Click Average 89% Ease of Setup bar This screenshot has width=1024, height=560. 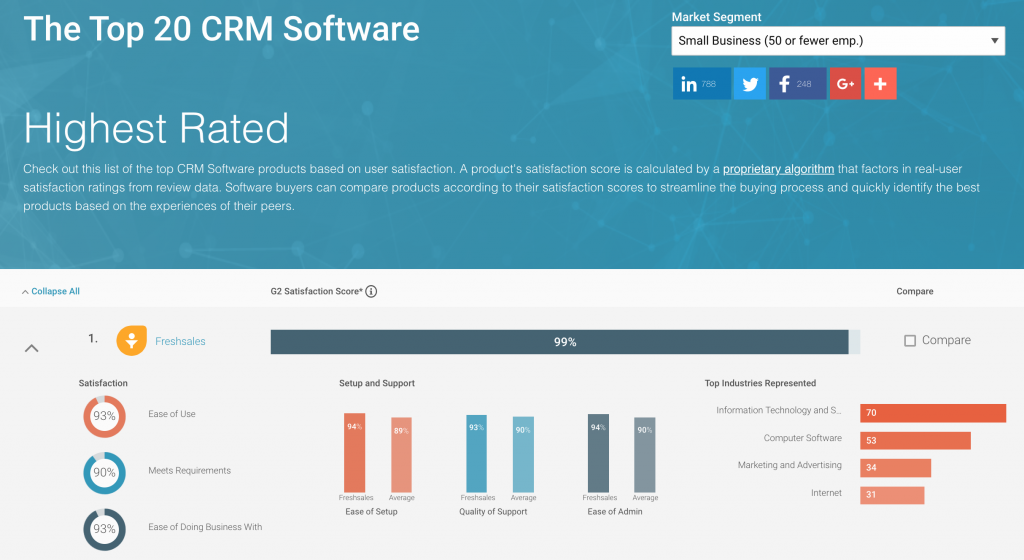401,455
